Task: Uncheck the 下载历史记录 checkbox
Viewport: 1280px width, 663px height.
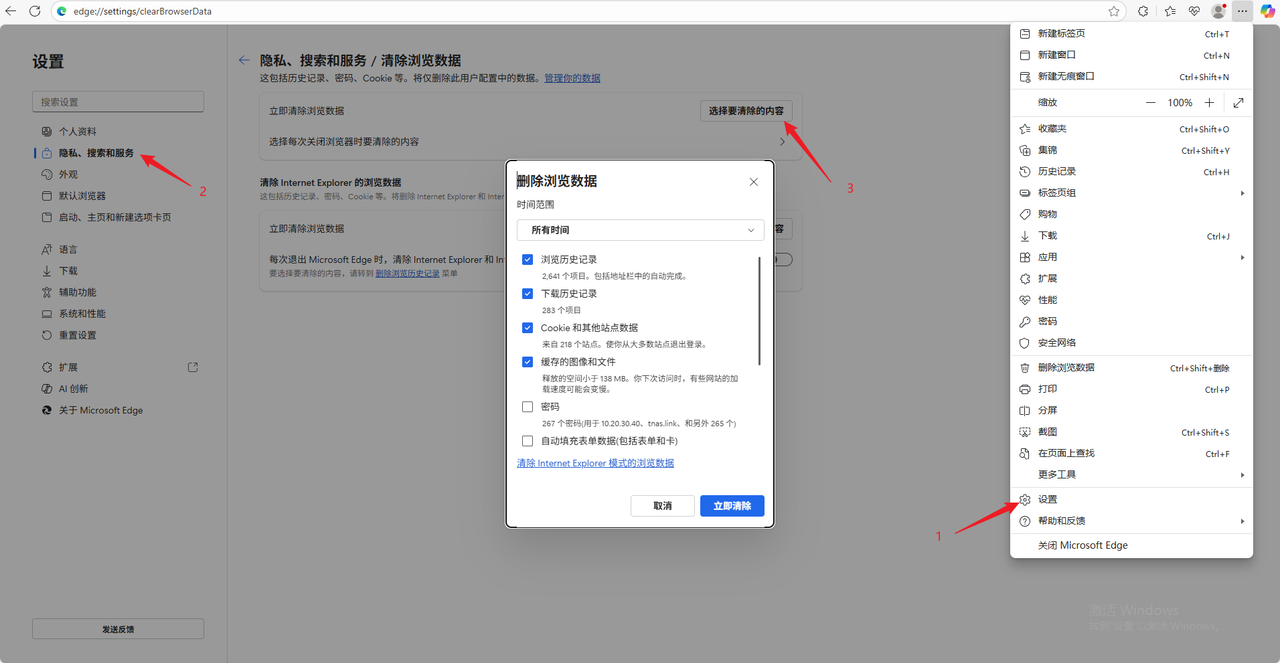Action: pyautogui.click(x=527, y=294)
